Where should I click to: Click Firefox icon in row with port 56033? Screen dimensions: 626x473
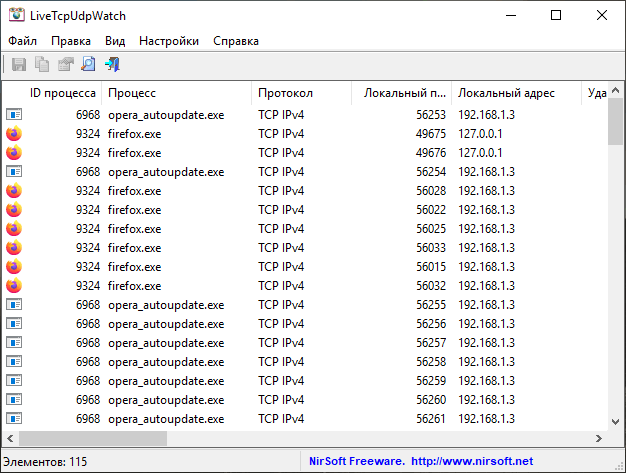[14, 248]
